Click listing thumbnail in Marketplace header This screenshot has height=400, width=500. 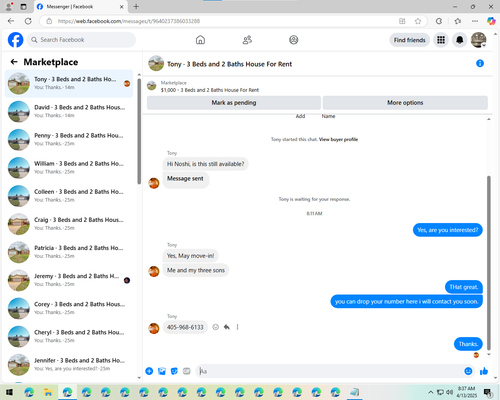[152, 86]
